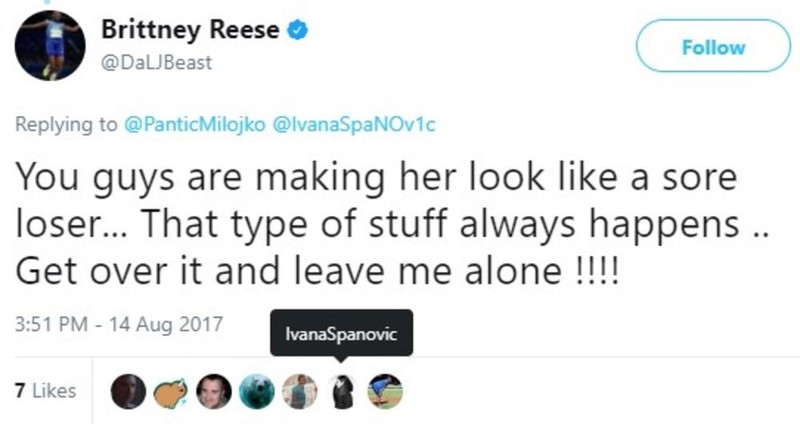The height and width of the screenshot is (424, 800).
Task: Click the bending athlete in blue avatar
Action: (x=384, y=392)
